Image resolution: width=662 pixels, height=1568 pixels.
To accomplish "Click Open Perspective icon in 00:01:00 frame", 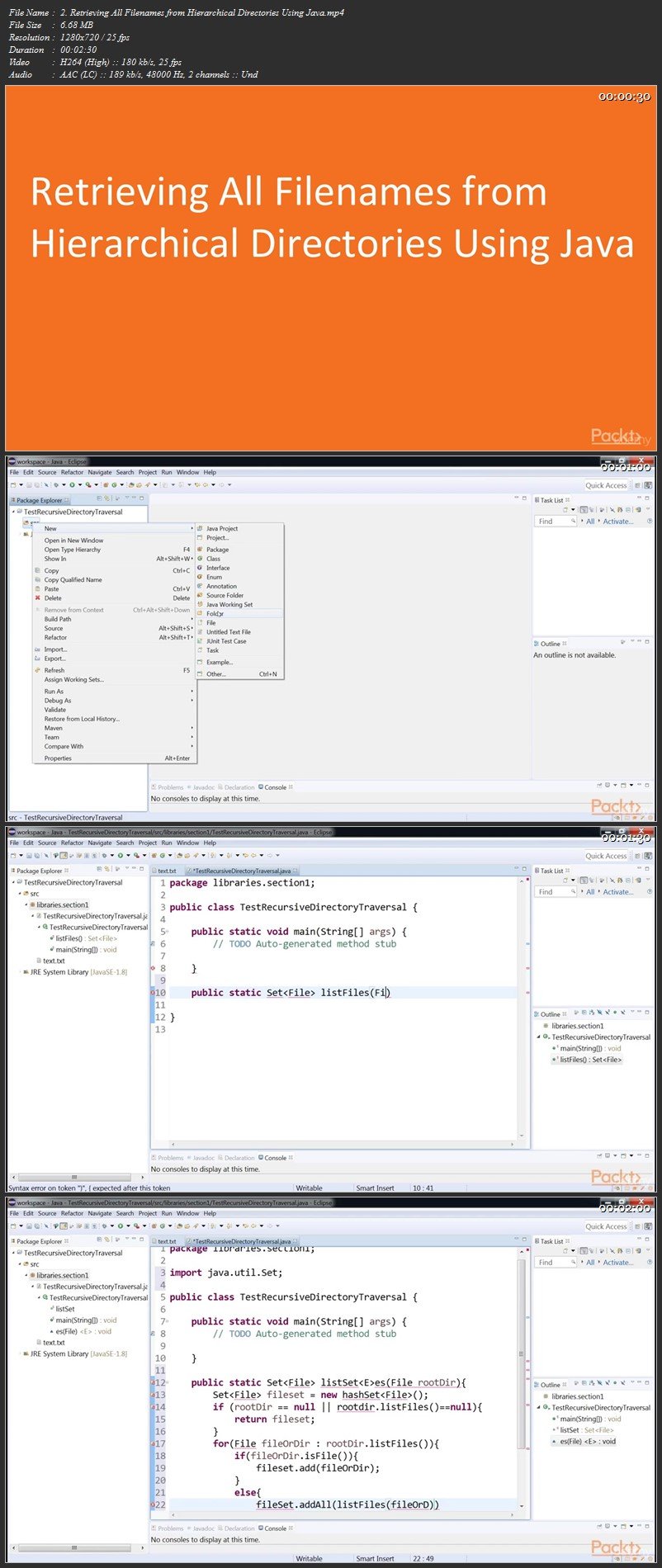I will tap(637, 485).
